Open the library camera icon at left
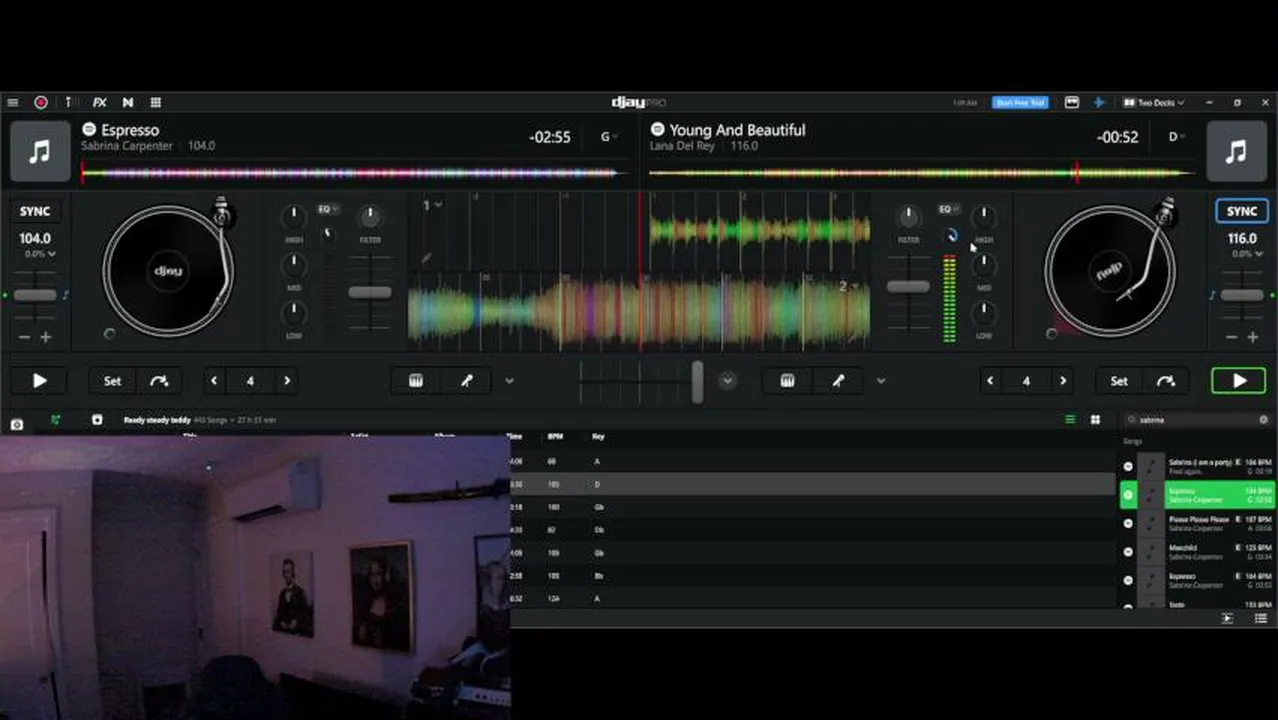1278x720 pixels. [x=17, y=424]
